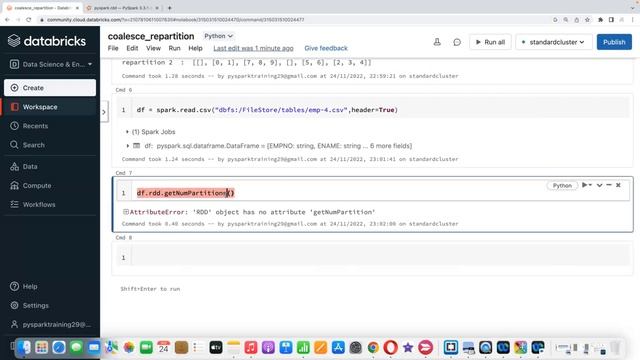
Task: Click the Databricks logo in the sidebar
Action: click(47, 41)
